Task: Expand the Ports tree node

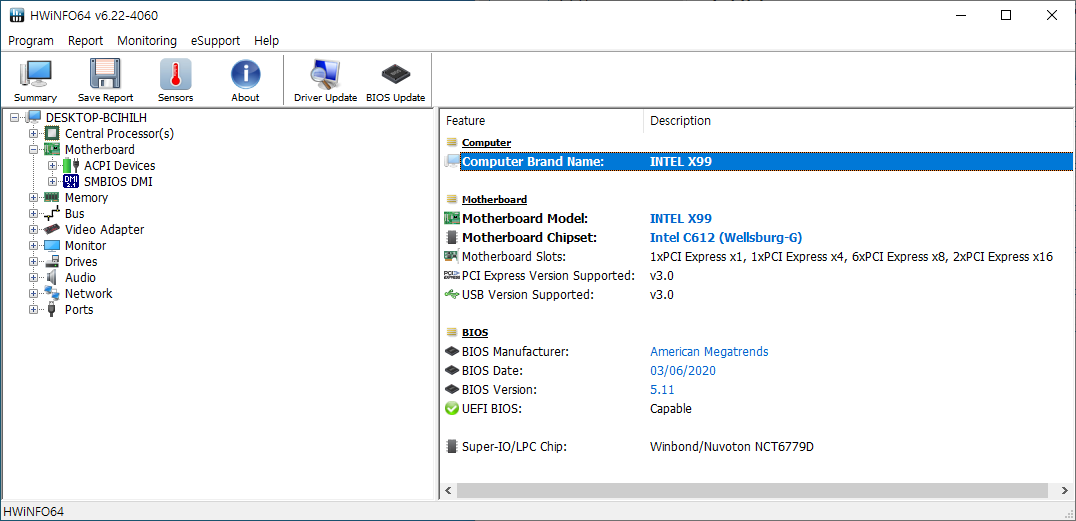Action: tap(33, 310)
